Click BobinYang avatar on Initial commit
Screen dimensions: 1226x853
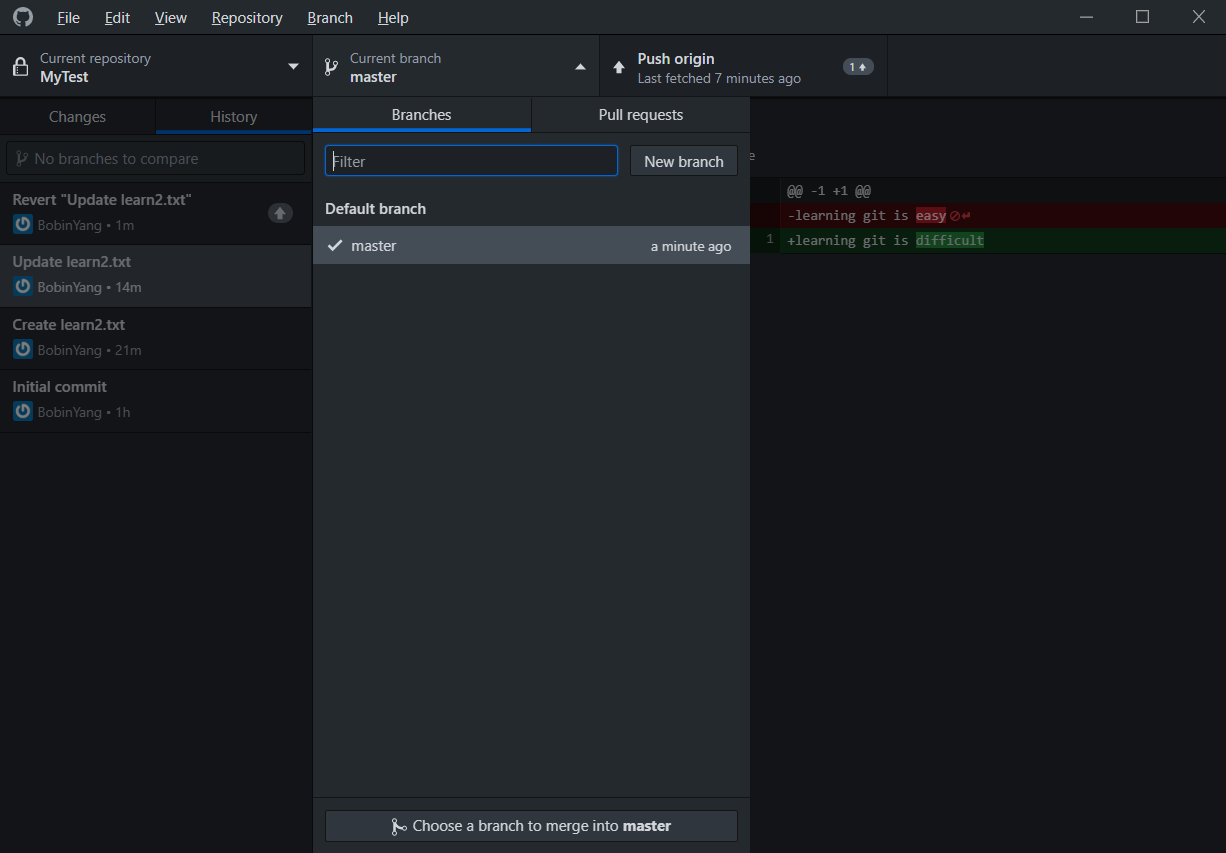pos(23,411)
